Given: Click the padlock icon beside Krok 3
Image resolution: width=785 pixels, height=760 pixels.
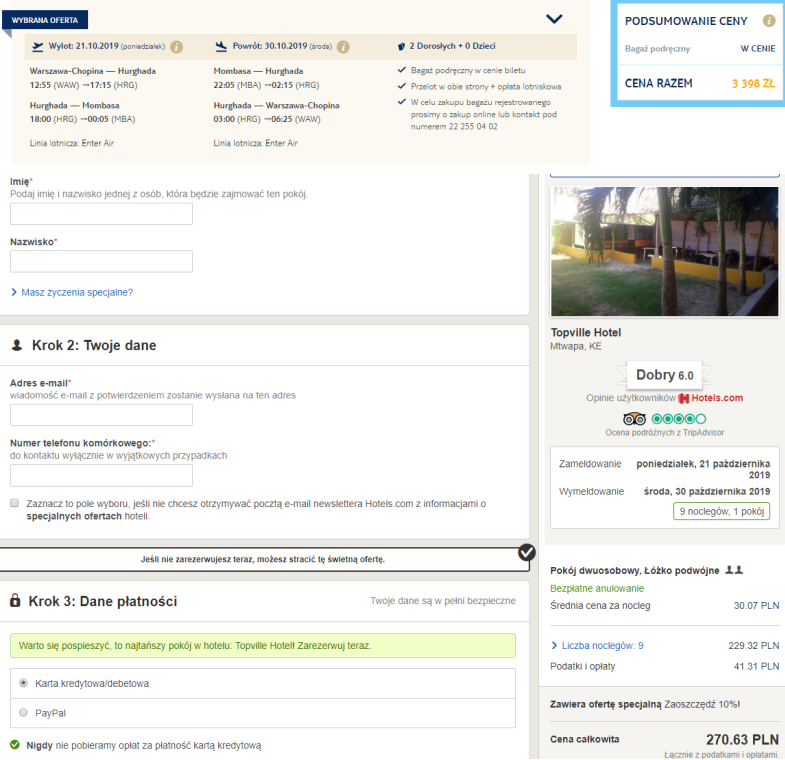Looking at the screenshot, I should 15,601.
